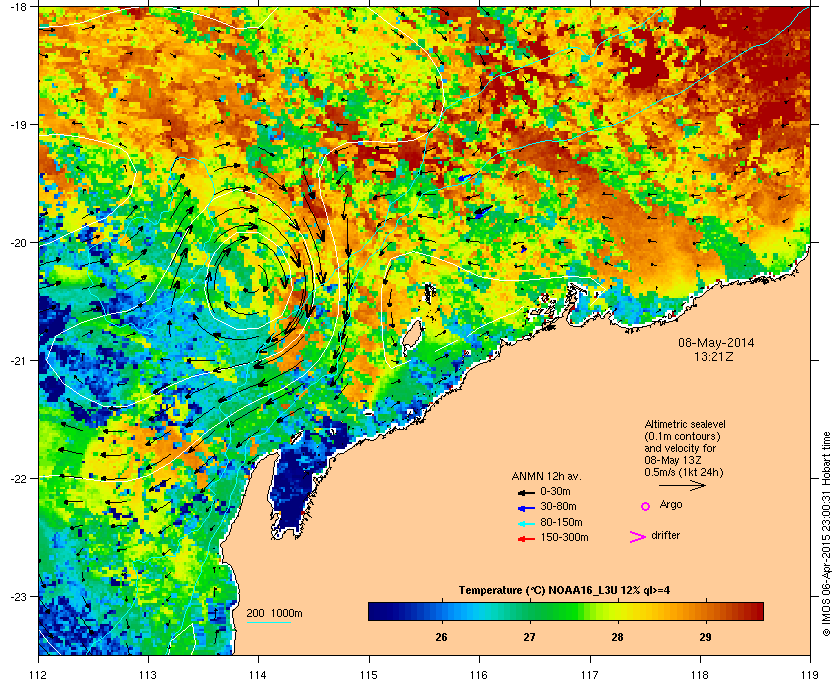The image size is (840, 680).
Task: Click the latitude axis label -19
Action: point(17,124)
